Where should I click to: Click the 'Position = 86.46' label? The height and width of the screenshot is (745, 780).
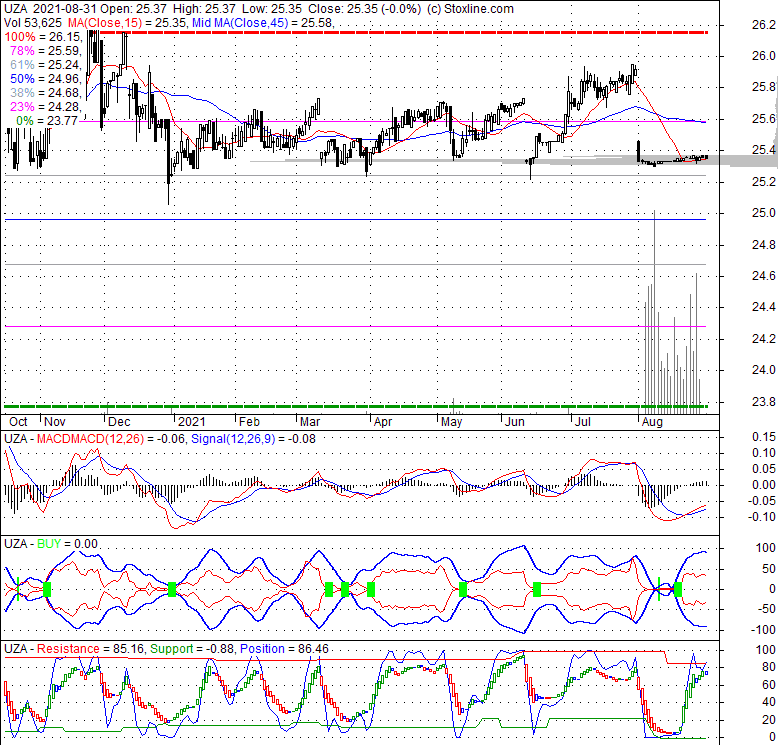285,649
